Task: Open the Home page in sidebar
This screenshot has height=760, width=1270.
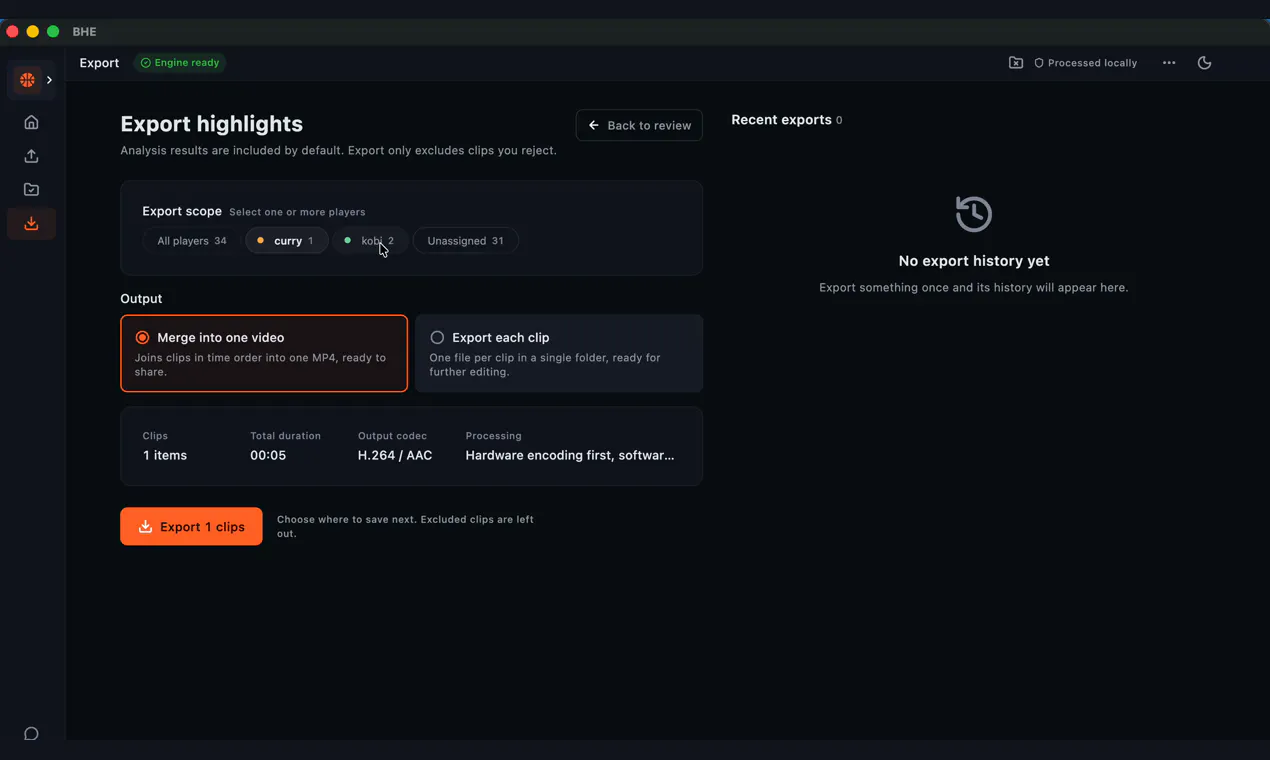Action: [x=31, y=122]
